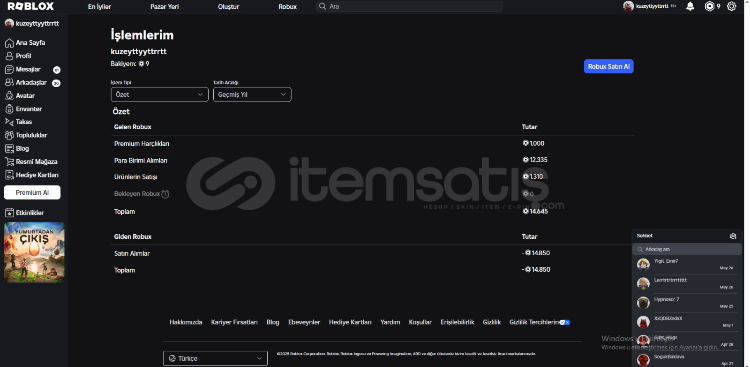Open Oluştur in top navigation
Viewport: 750px width, 367px height.
point(228,7)
